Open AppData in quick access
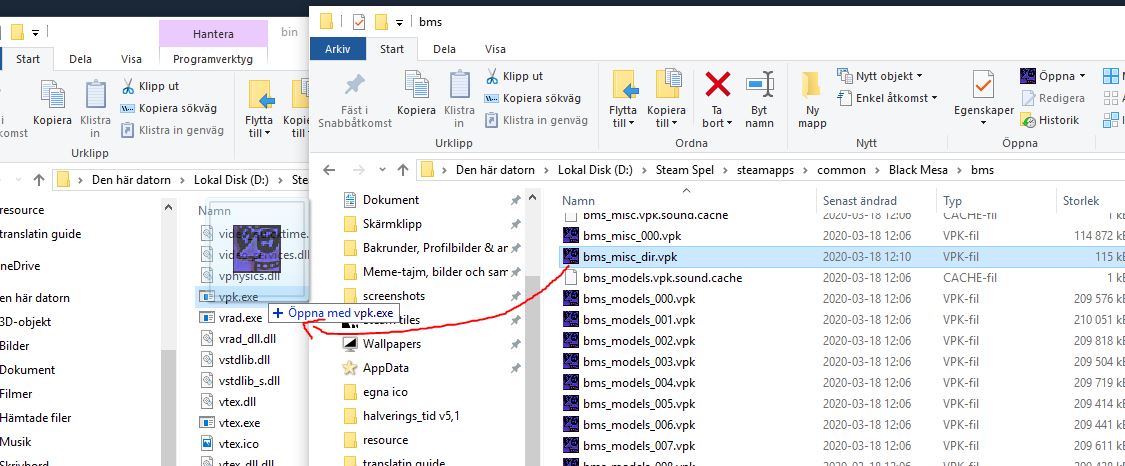Image resolution: width=1125 pixels, height=466 pixels. click(386, 368)
